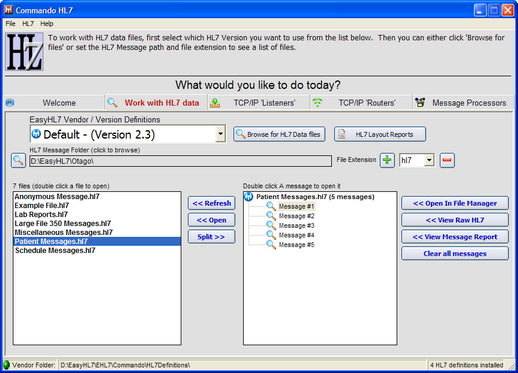Screen dimensions: 518x373
Task: Click the HL7 logo image
Action: 24,51
